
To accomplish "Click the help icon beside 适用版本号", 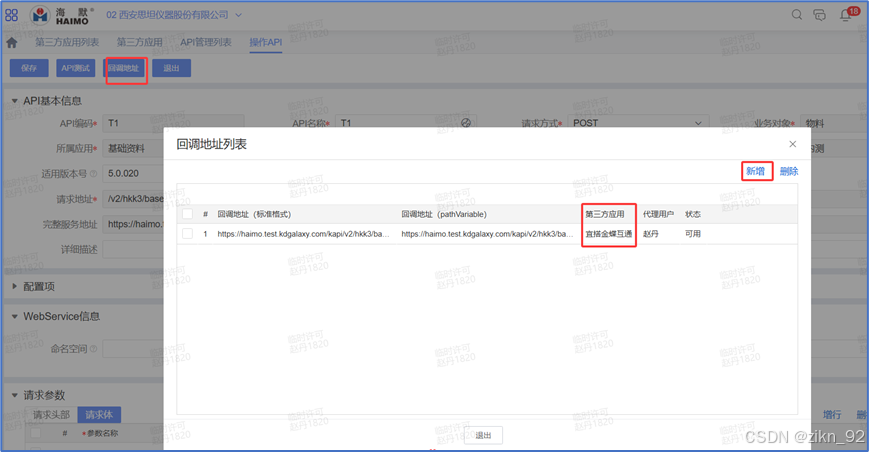I will pos(94,173).
